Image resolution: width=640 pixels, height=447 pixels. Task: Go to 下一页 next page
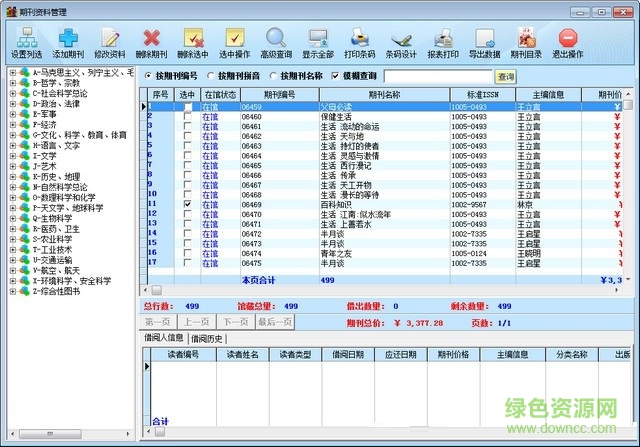(236, 322)
